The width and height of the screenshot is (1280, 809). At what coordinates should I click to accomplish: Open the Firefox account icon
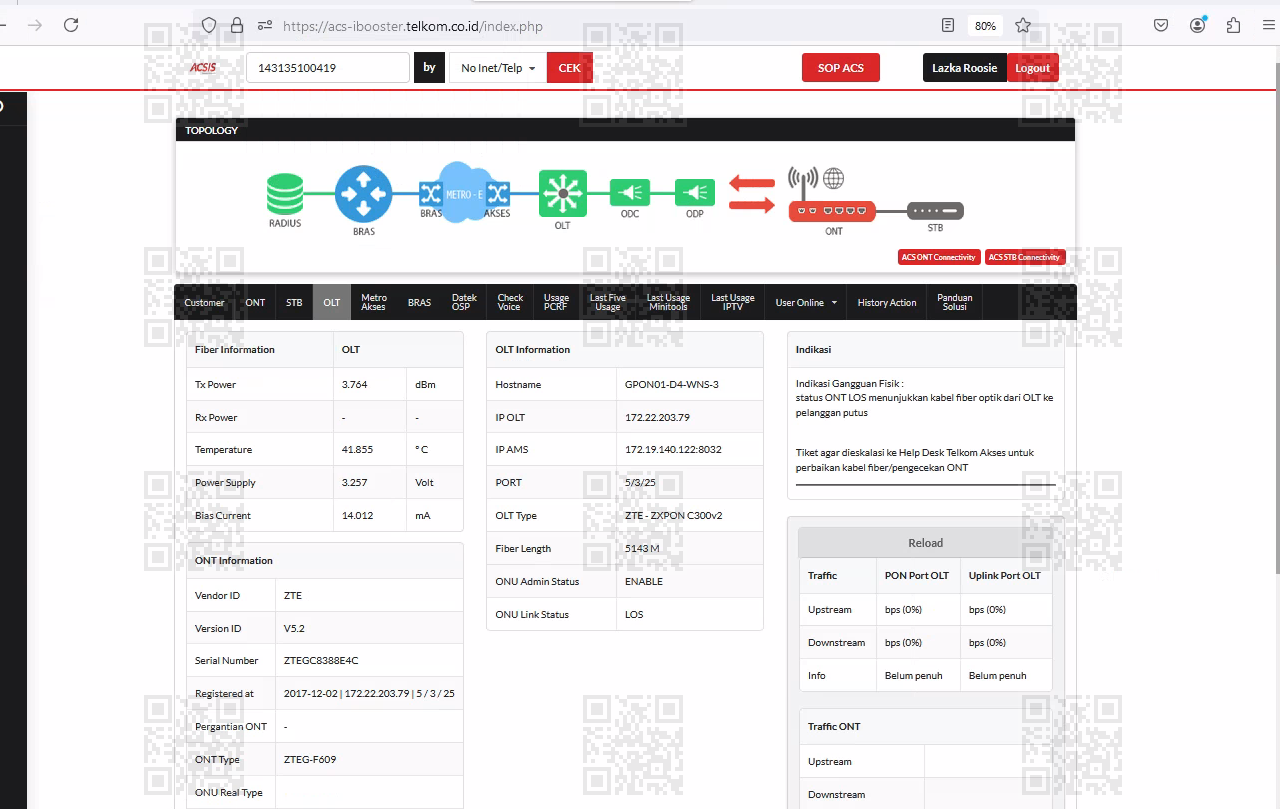1198,25
